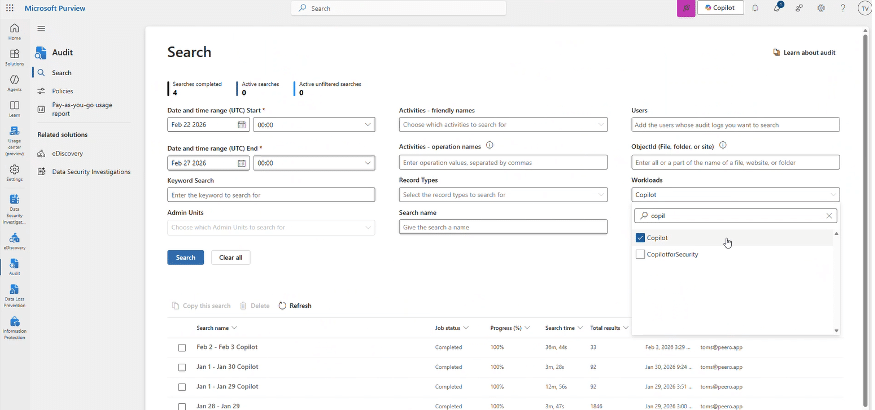
Task: Open calendar picker for Start date
Action: (242, 125)
